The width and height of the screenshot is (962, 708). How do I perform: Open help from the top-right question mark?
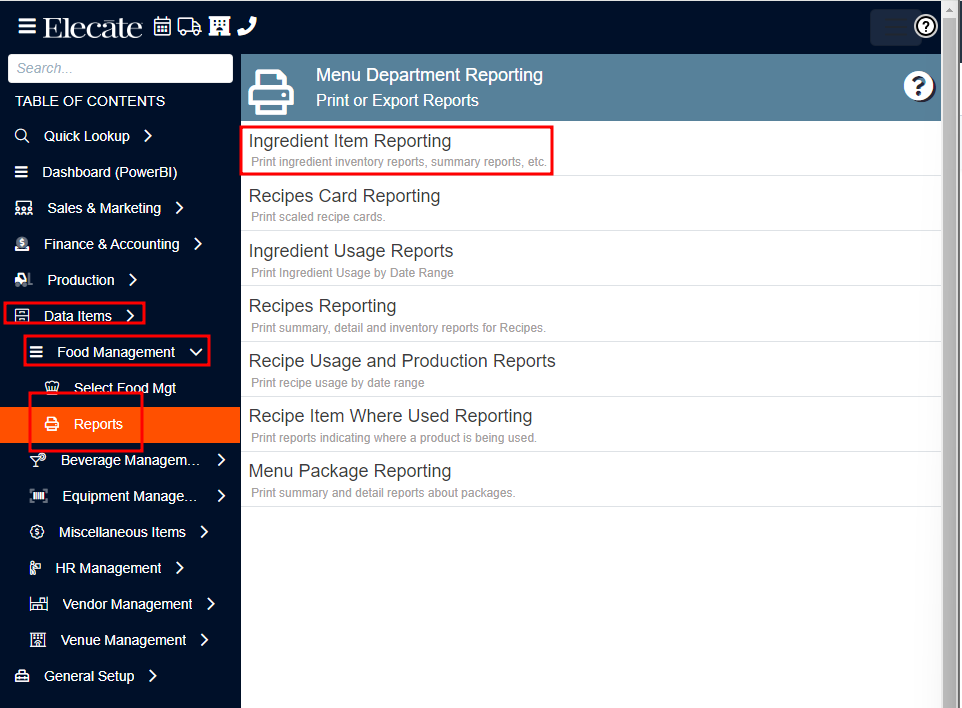pos(925,26)
